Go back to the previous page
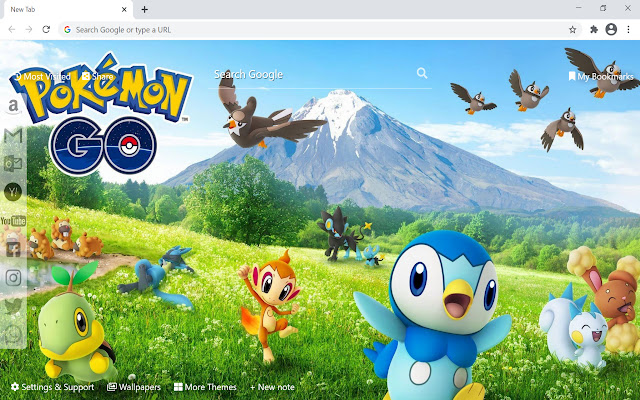 click(x=12, y=29)
